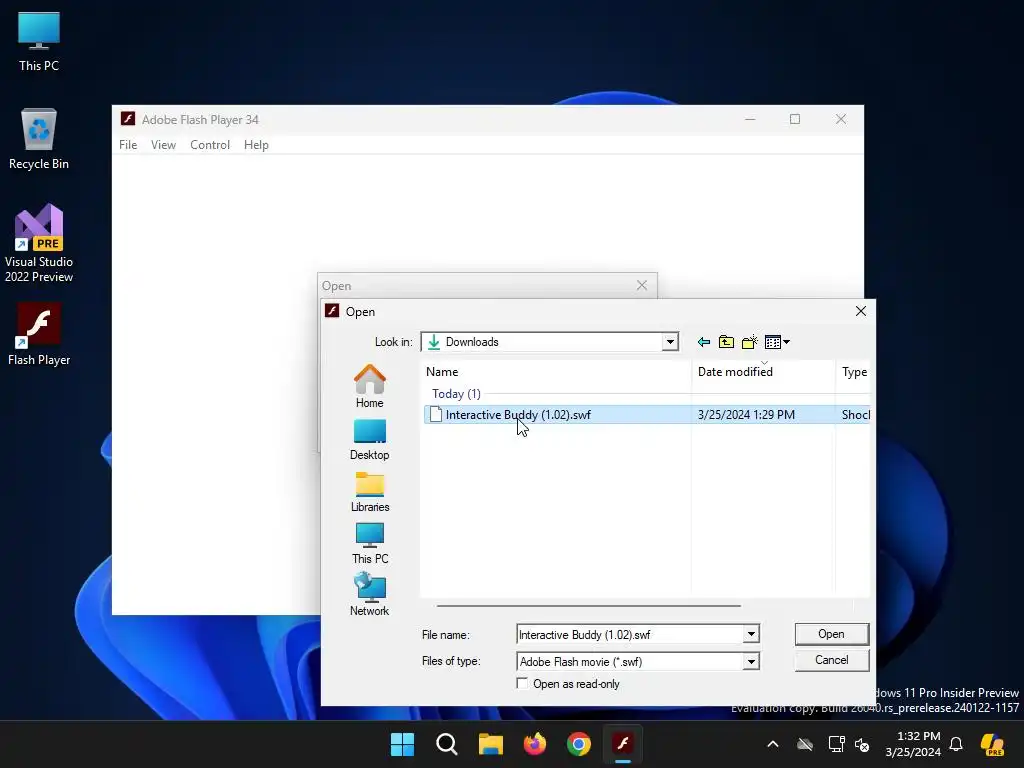Open the View menu icon in dialog toolbar

click(x=776, y=342)
